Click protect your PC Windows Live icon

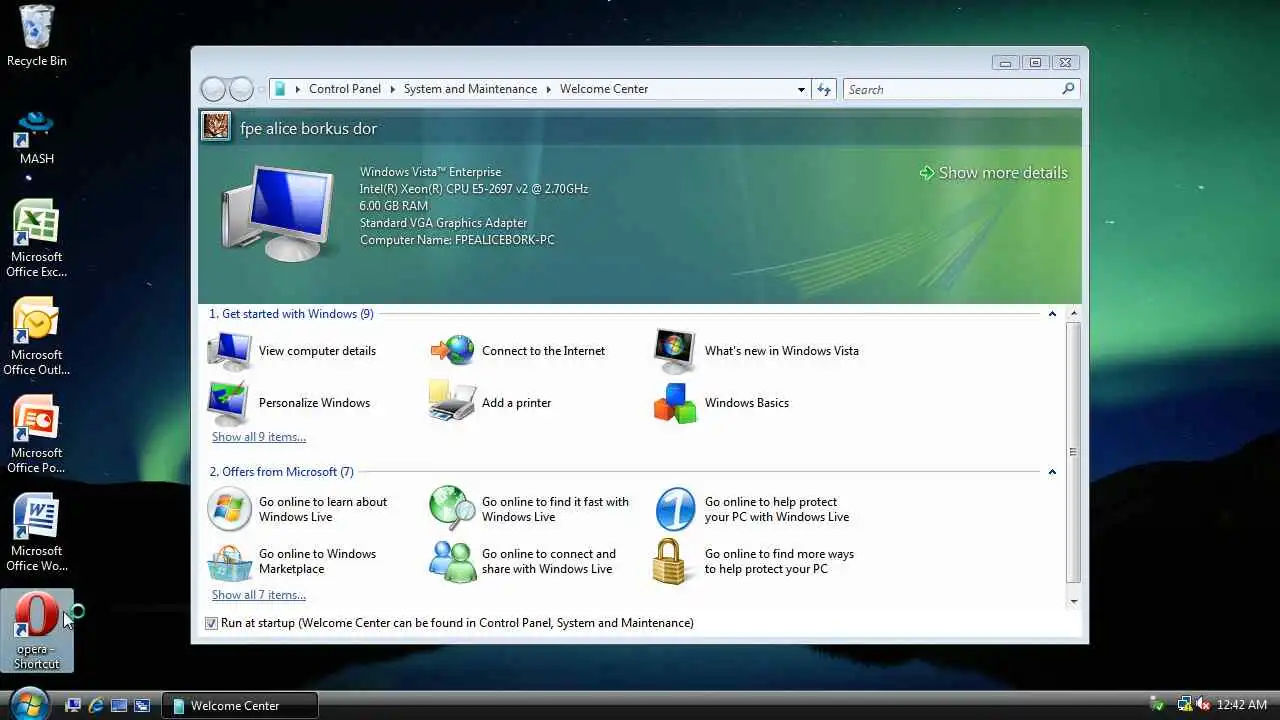[x=675, y=509]
